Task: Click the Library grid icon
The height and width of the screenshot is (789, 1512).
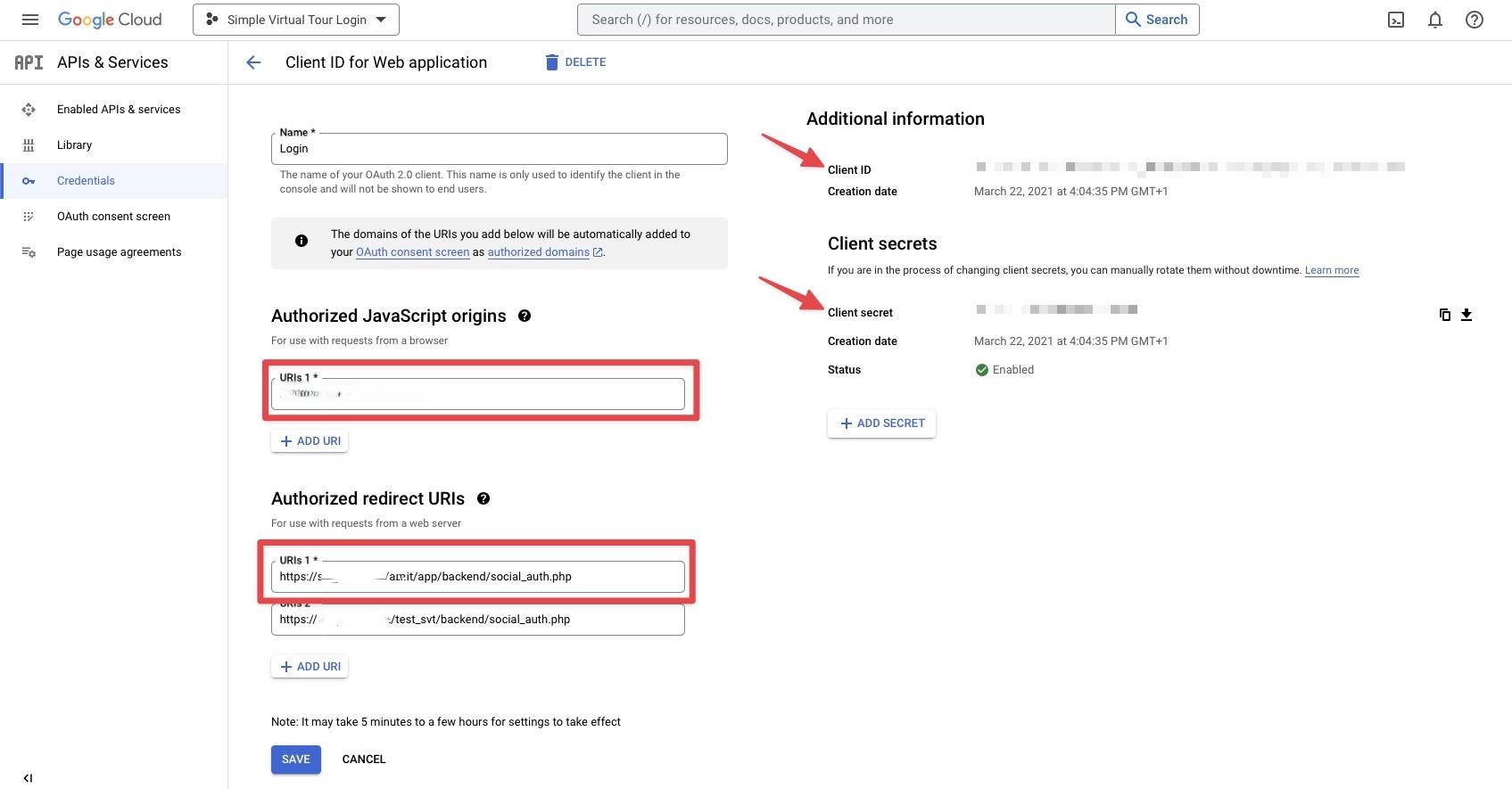Action: pos(29,145)
